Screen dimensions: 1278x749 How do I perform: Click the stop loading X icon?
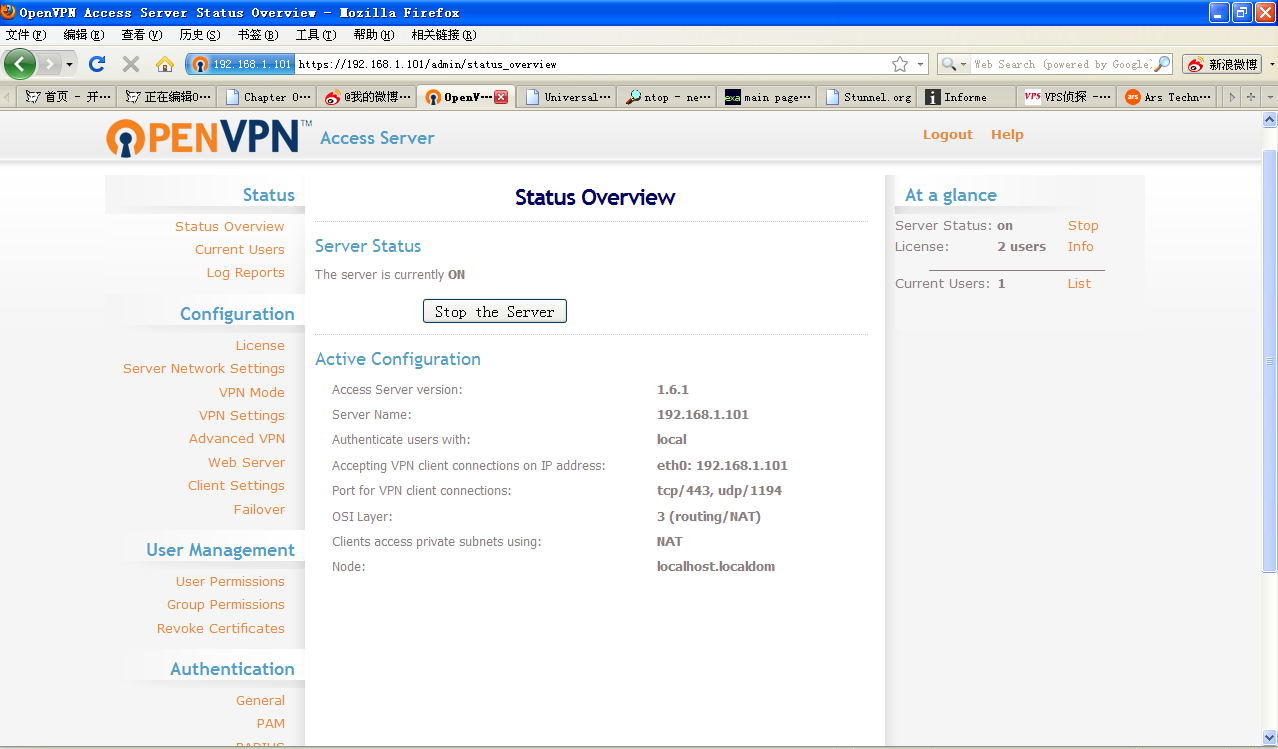[131, 64]
